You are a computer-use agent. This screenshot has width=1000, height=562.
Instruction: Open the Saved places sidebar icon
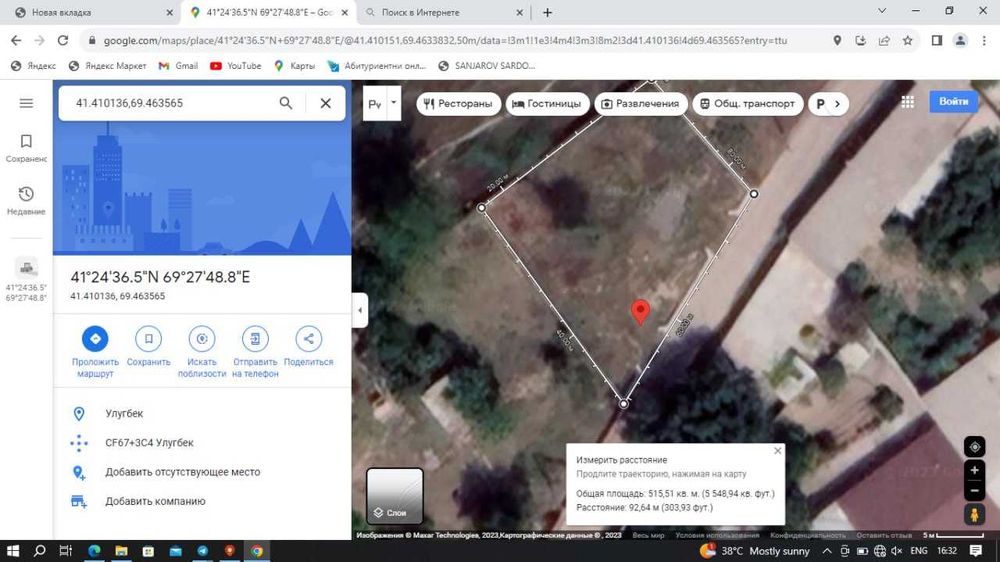click(x=26, y=148)
